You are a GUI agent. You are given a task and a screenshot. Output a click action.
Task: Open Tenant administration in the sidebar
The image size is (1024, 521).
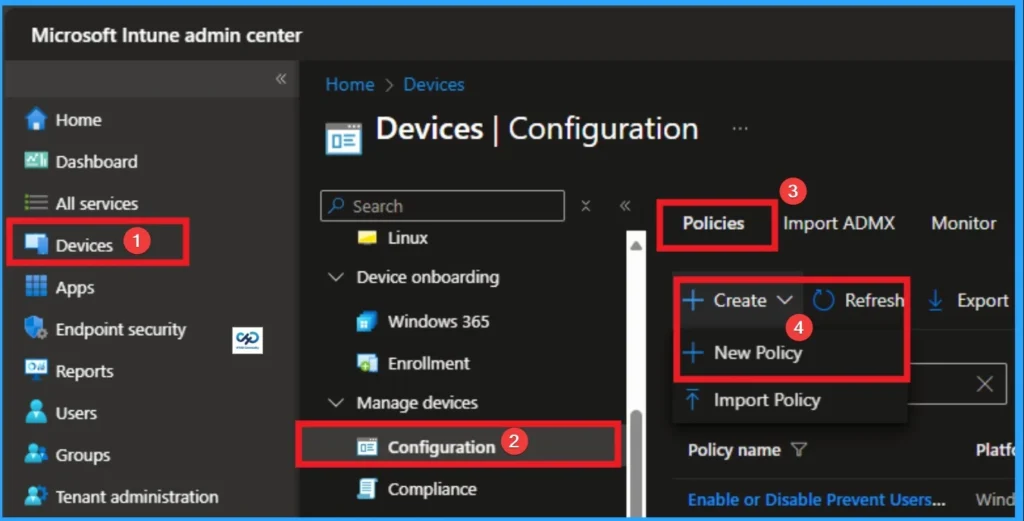[121, 496]
